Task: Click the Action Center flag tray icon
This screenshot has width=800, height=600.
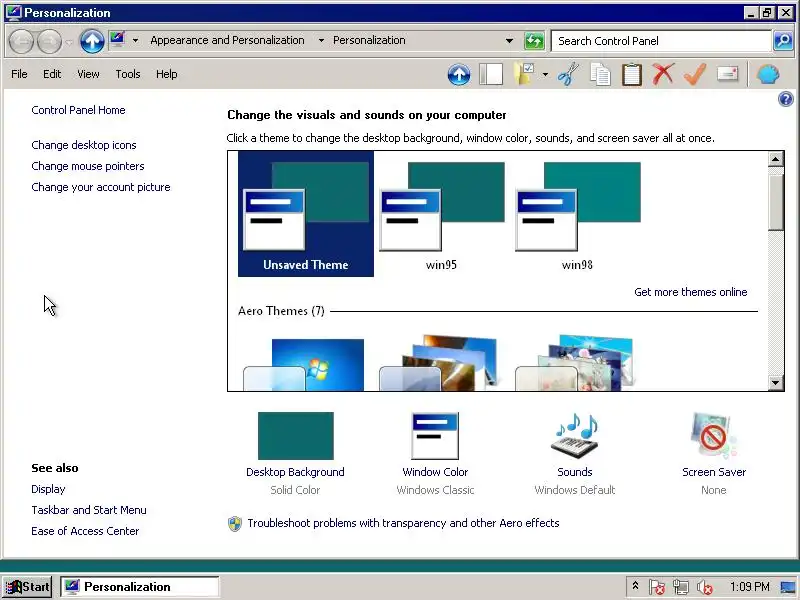Action: pos(657,587)
